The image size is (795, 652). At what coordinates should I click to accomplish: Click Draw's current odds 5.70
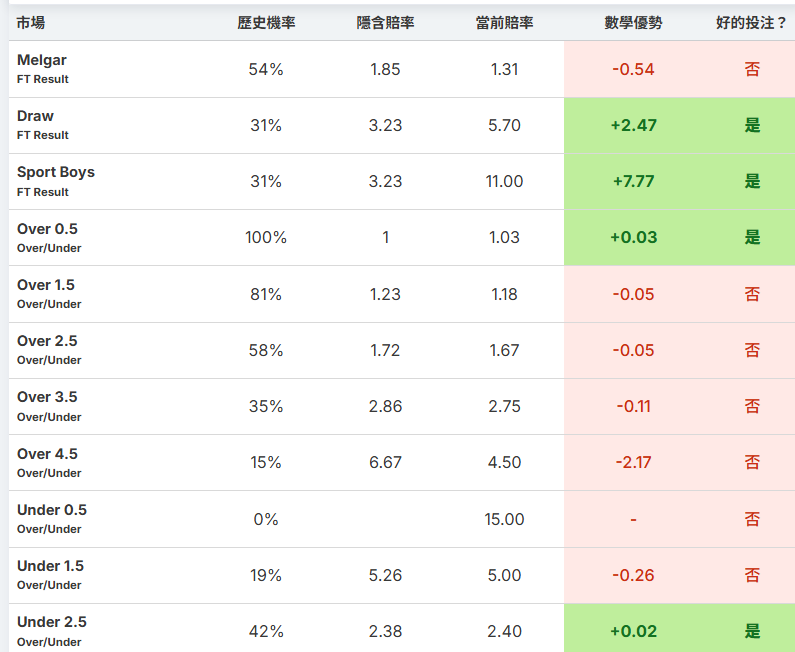(x=504, y=125)
